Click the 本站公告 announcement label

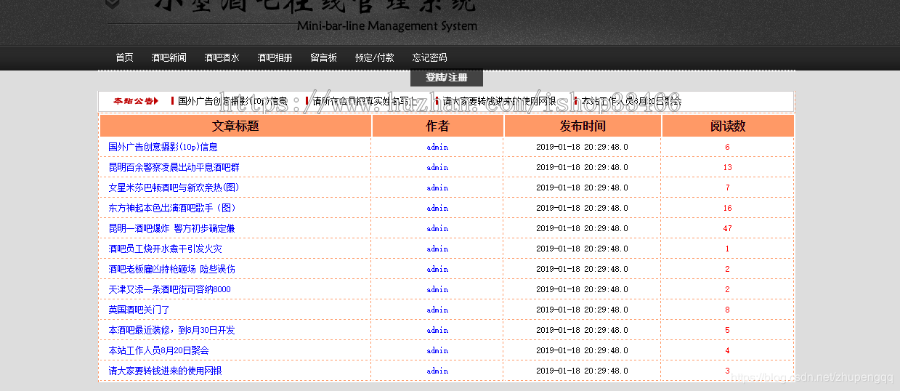135,101
